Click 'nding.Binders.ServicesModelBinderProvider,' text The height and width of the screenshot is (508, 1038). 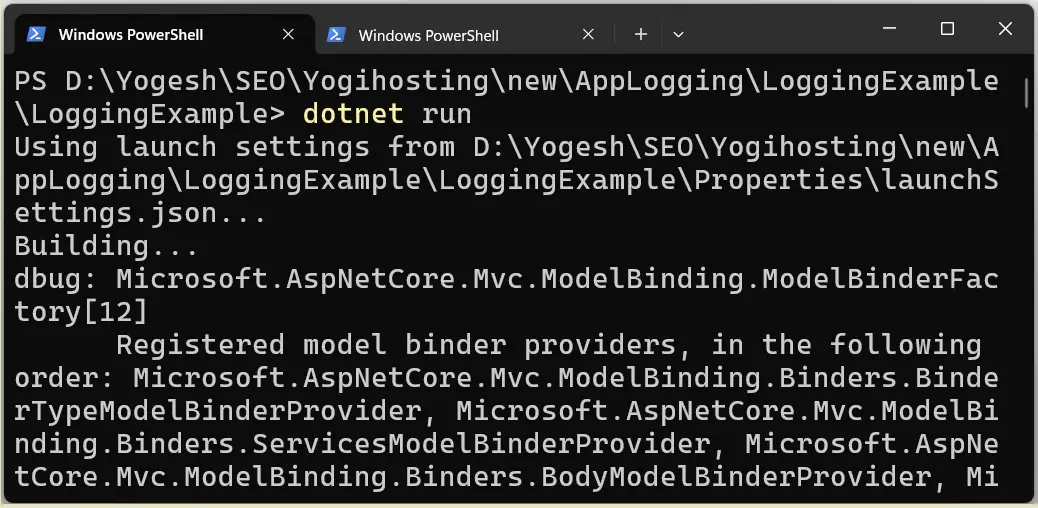[x=370, y=444]
